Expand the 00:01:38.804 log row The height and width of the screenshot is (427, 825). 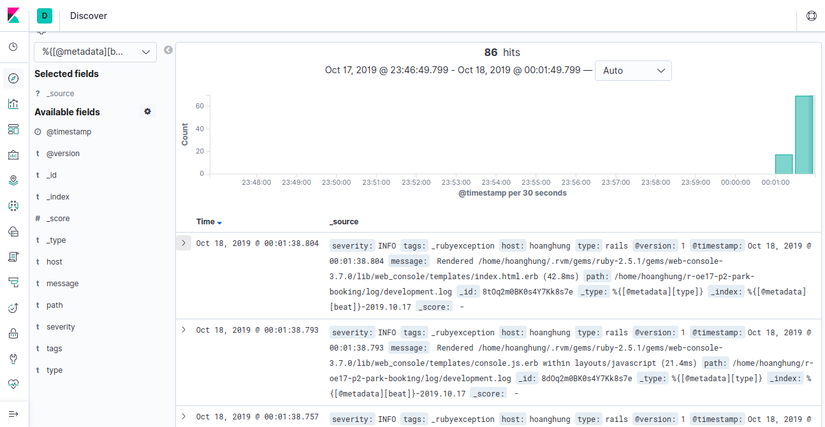(183, 243)
